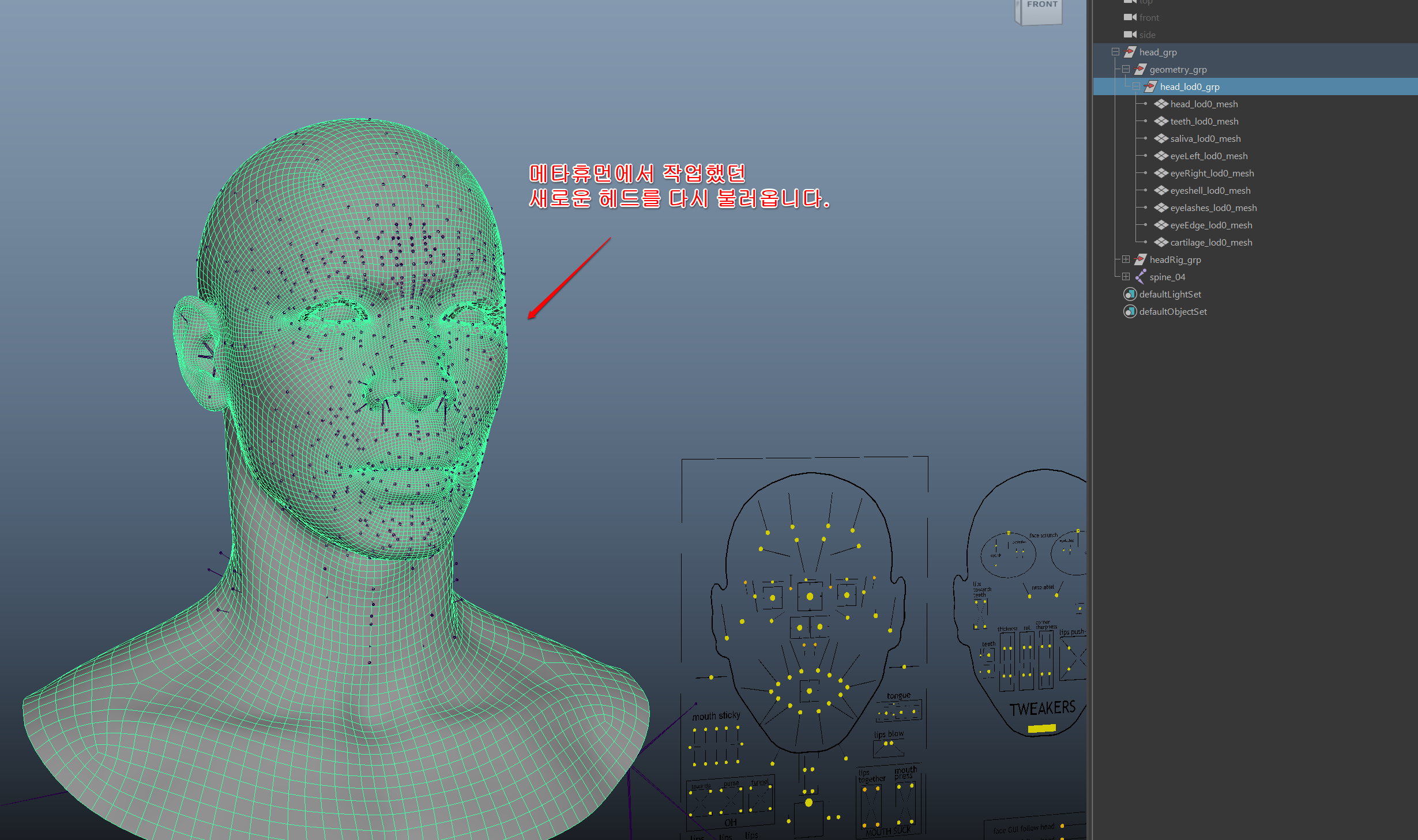
Task: Select cartilage_lod0_mesh in the outliner
Action: coord(1211,242)
